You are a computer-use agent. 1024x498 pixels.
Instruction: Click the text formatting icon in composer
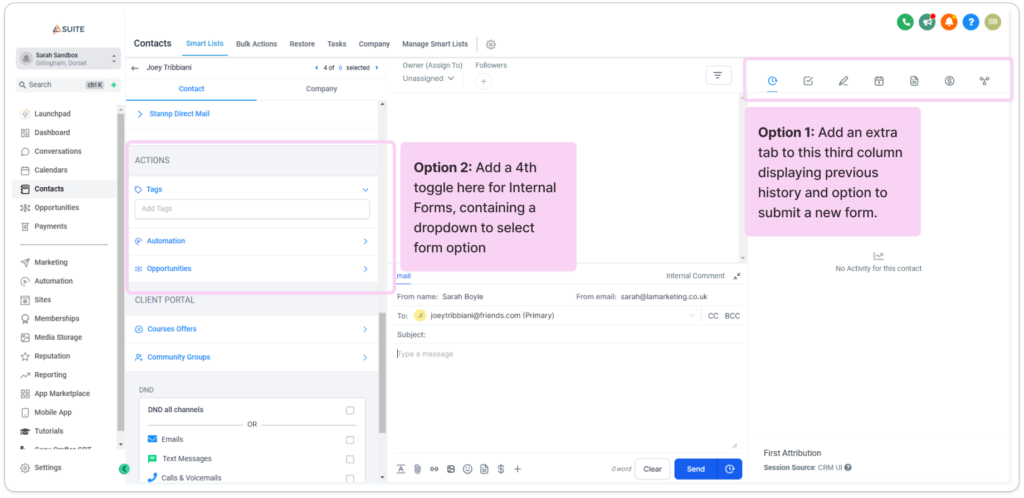[x=401, y=469]
